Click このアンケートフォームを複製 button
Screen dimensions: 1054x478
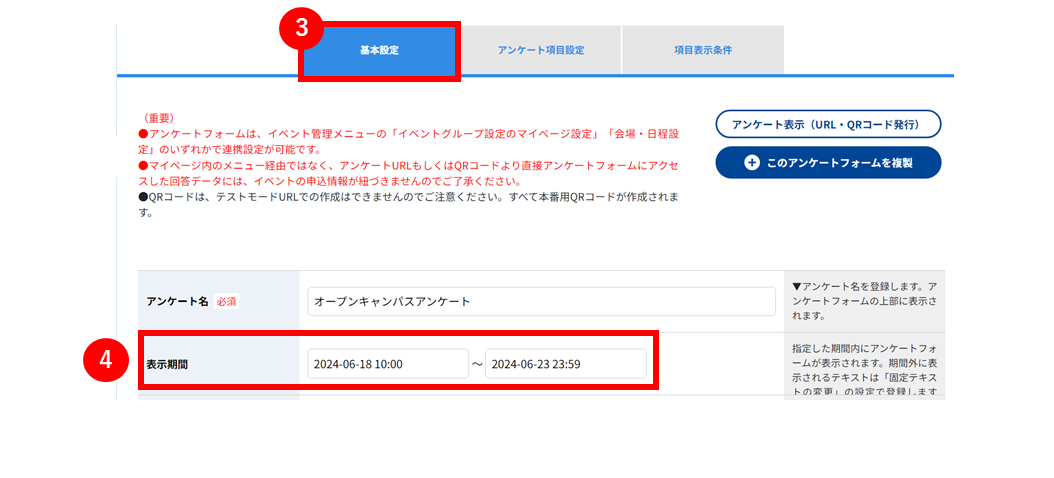828,163
